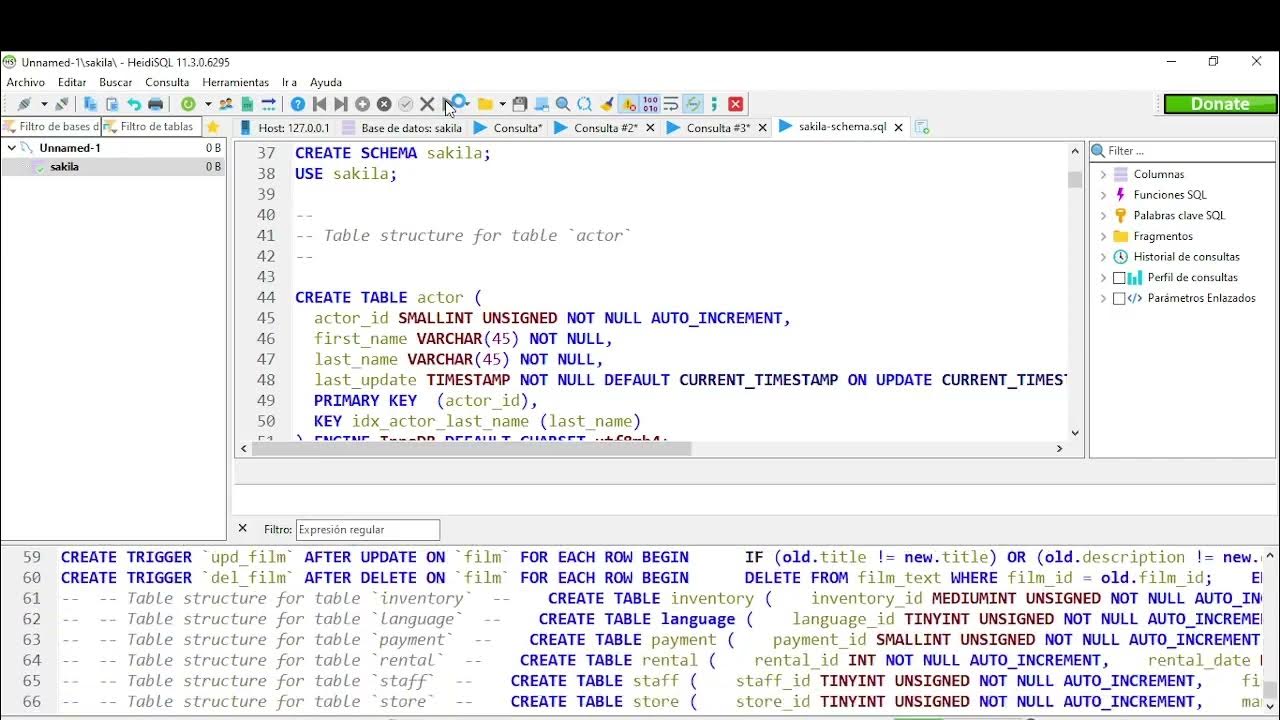Expand the Palabras clave SQL node
Viewport: 1280px width, 720px height.
(x=1104, y=215)
